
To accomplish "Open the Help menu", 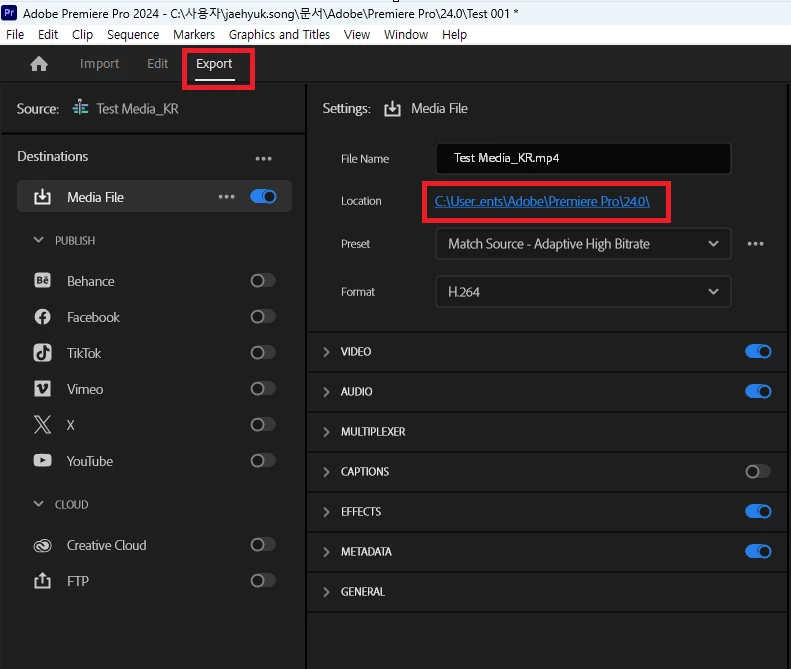I will pyautogui.click(x=455, y=34).
